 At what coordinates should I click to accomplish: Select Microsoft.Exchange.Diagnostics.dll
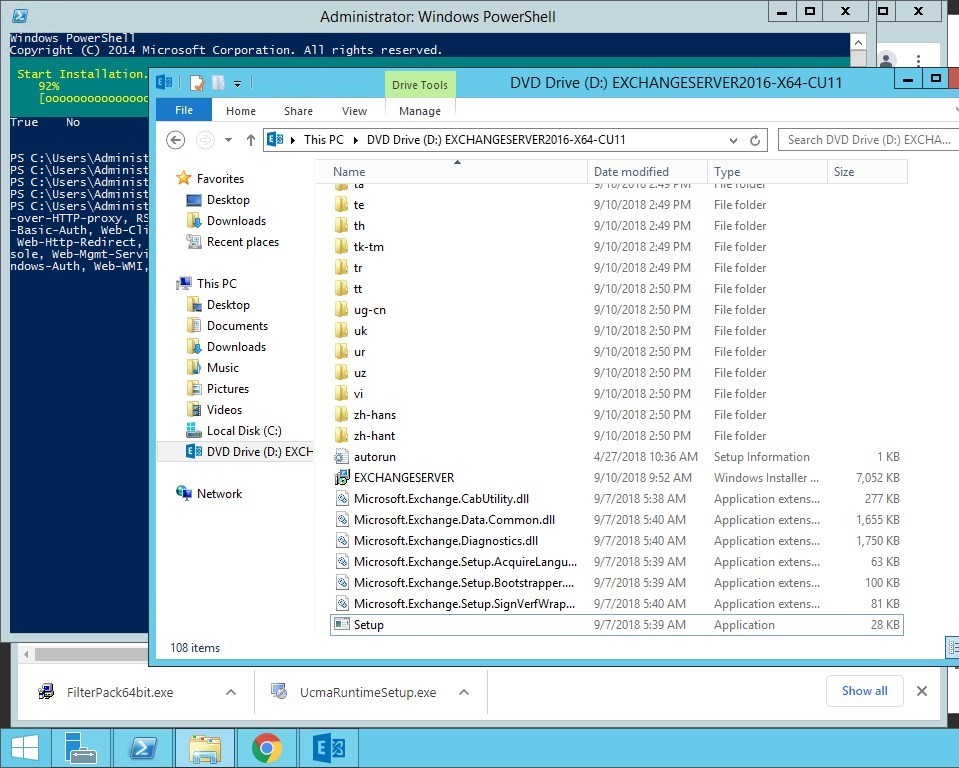coord(616,541)
